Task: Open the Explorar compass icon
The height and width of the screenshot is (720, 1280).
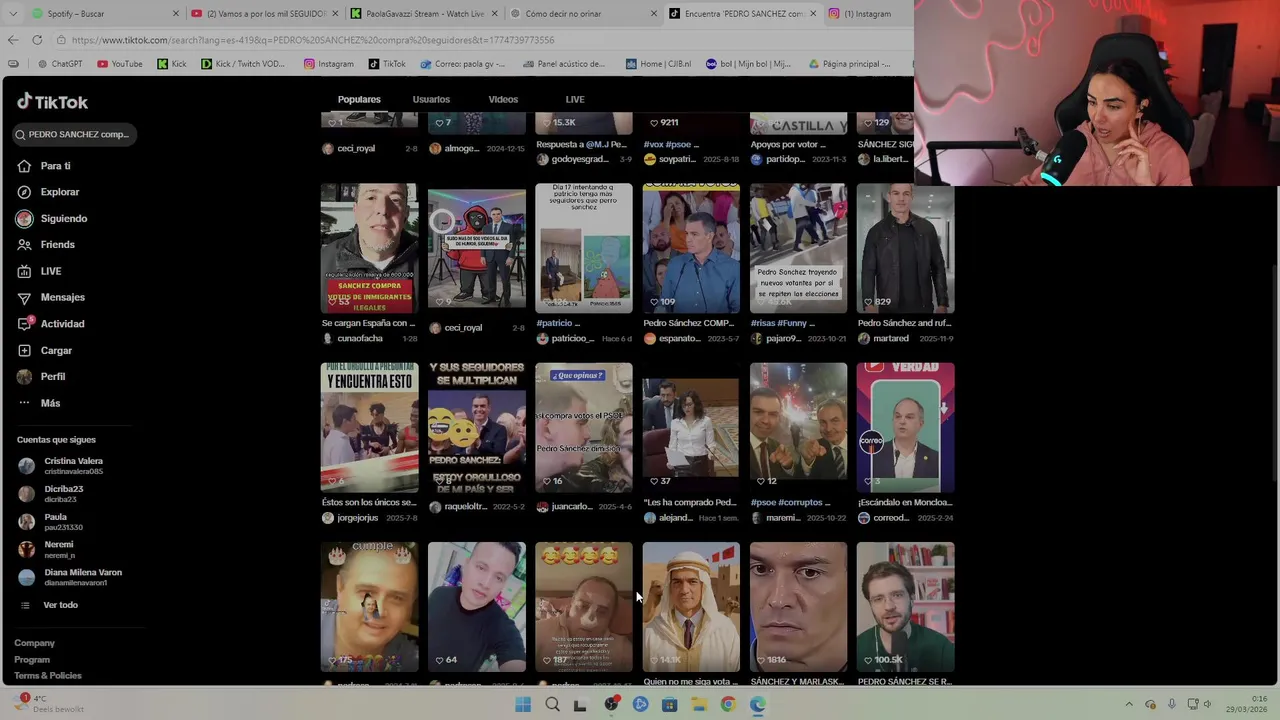Action: point(24,192)
